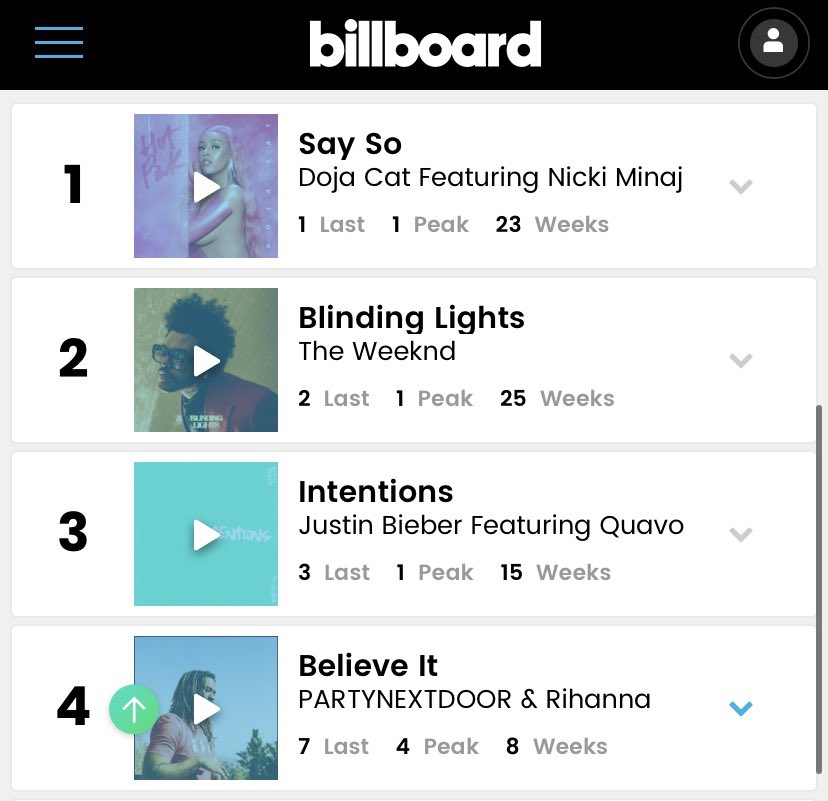Expand details for Say So
This screenshot has width=828, height=801.
(x=740, y=186)
